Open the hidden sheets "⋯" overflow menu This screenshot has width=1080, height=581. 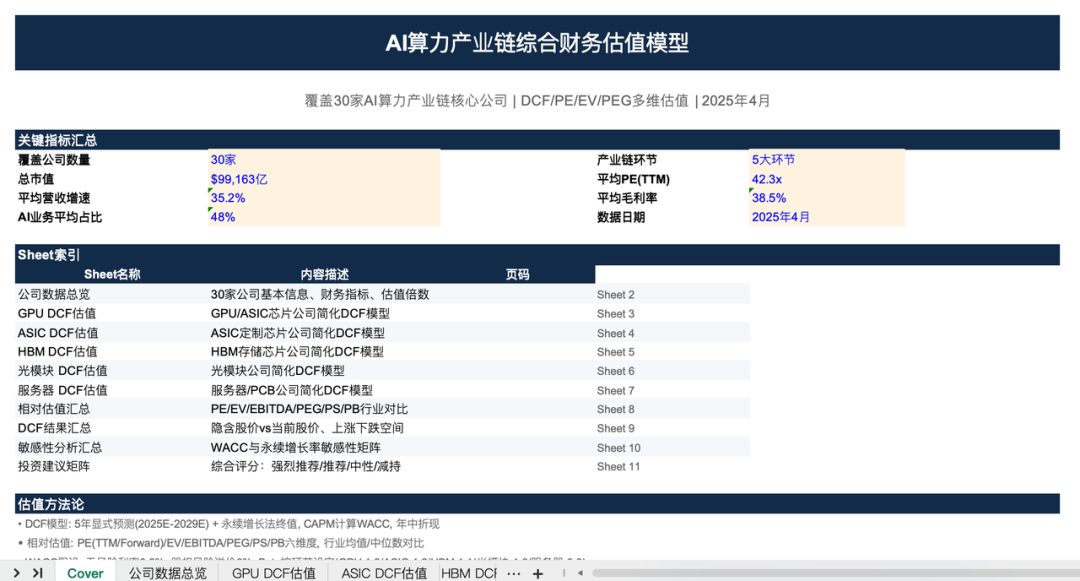click(513, 574)
